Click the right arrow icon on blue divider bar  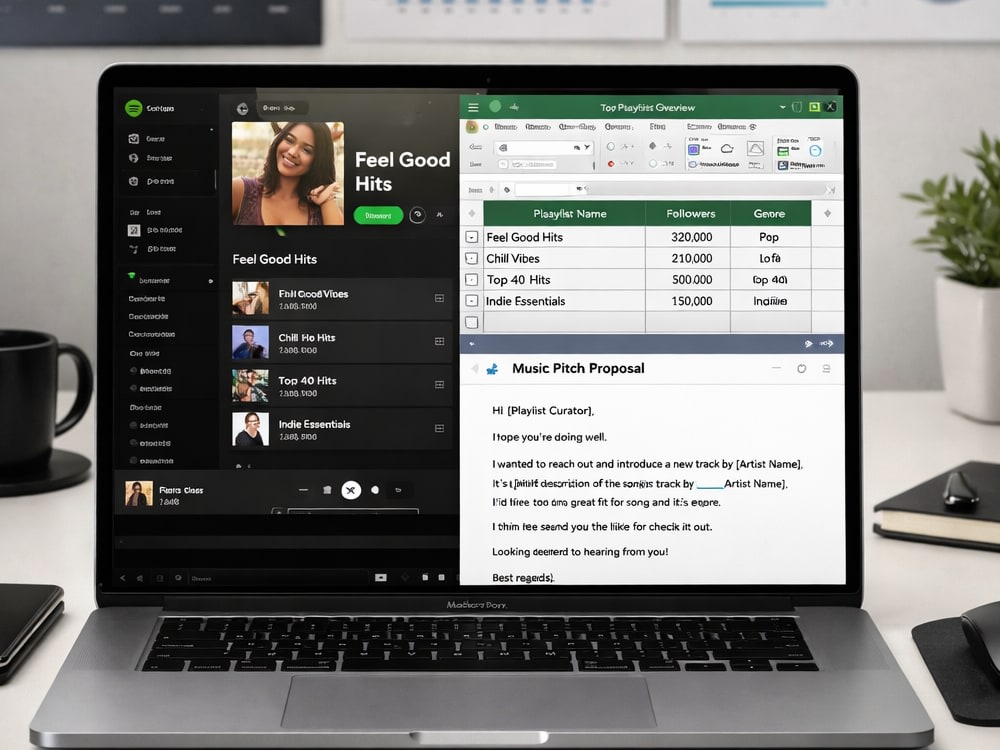(x=827, y=344)
